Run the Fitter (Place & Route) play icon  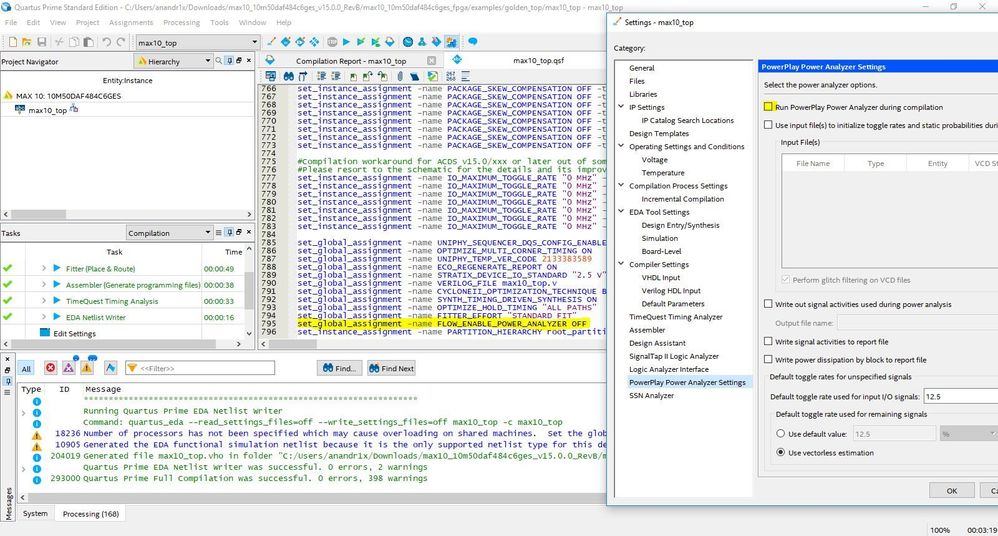click(58, 268)
